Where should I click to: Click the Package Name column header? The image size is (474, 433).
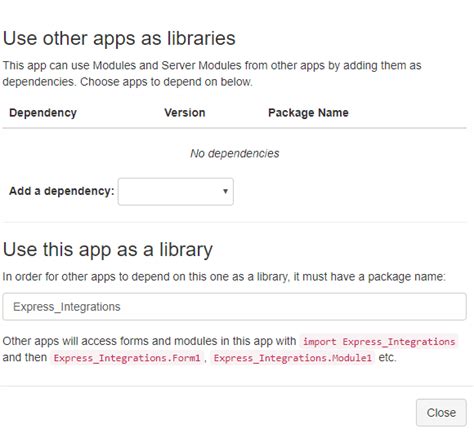308,113
